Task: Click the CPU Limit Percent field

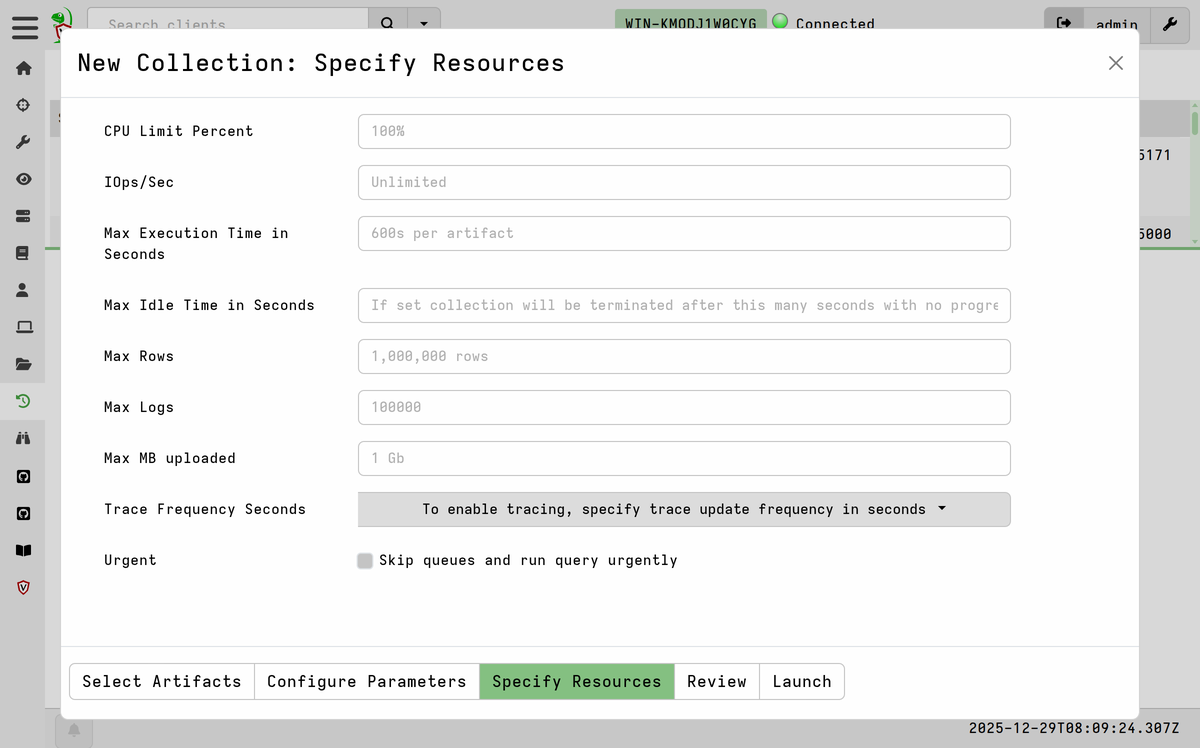Action: (684, 131)
